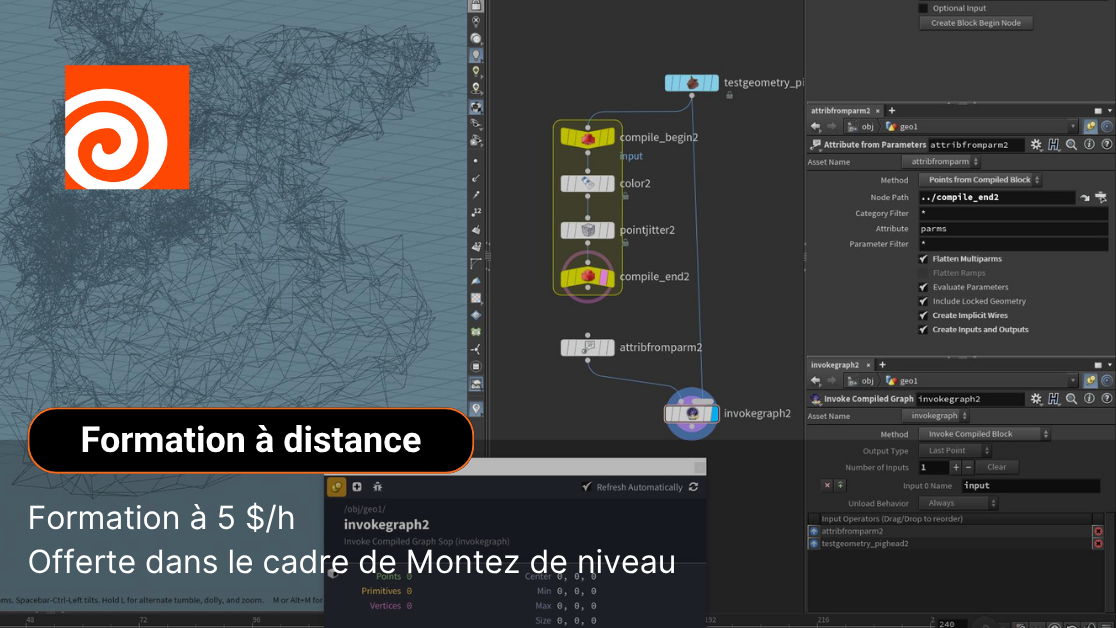This screenshot has height=628, width=1116.
Task: Open help for Invoke Compiled Graph node
Action: click(1107, 399)
